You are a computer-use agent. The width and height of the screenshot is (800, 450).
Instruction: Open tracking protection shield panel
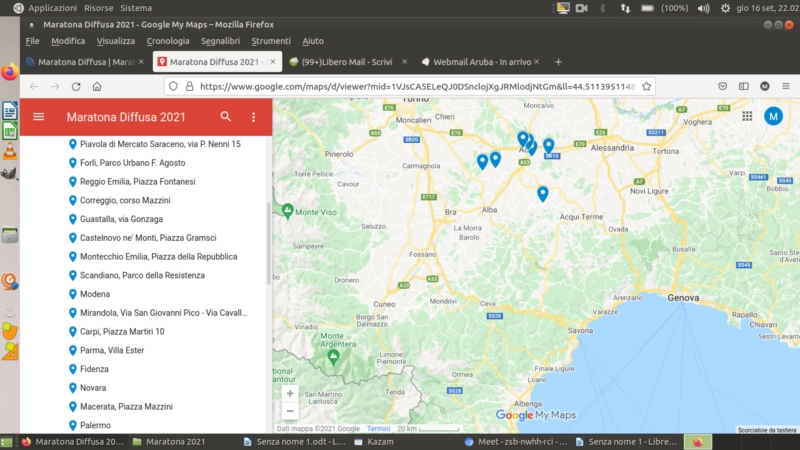(173, 86)
